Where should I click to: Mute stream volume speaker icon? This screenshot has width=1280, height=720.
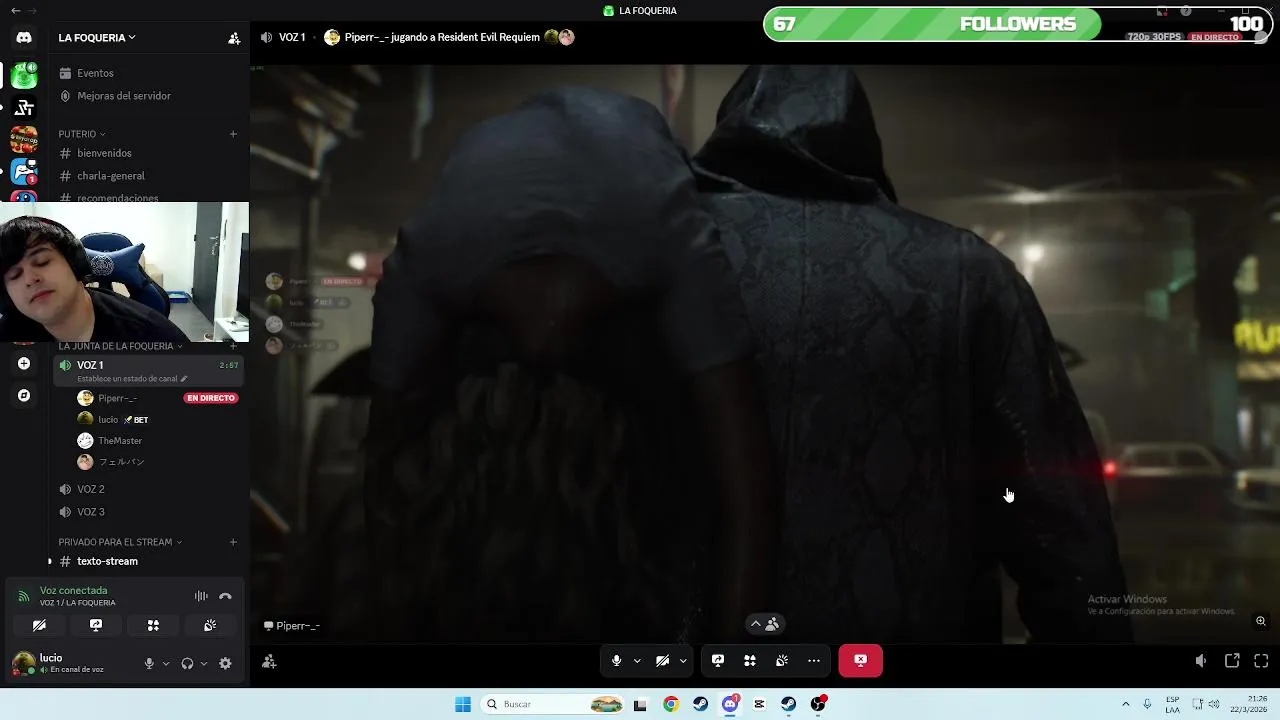coord(1201,661)
